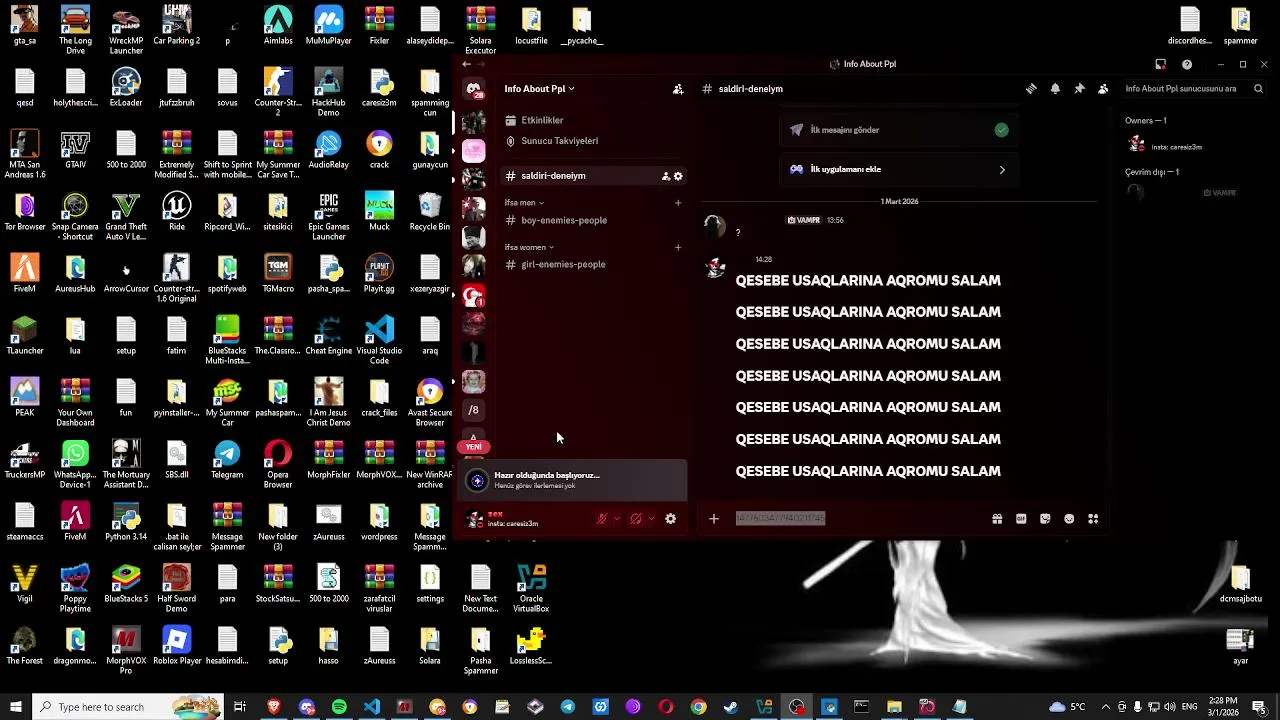Click taskbar search box

pos(129,707)
